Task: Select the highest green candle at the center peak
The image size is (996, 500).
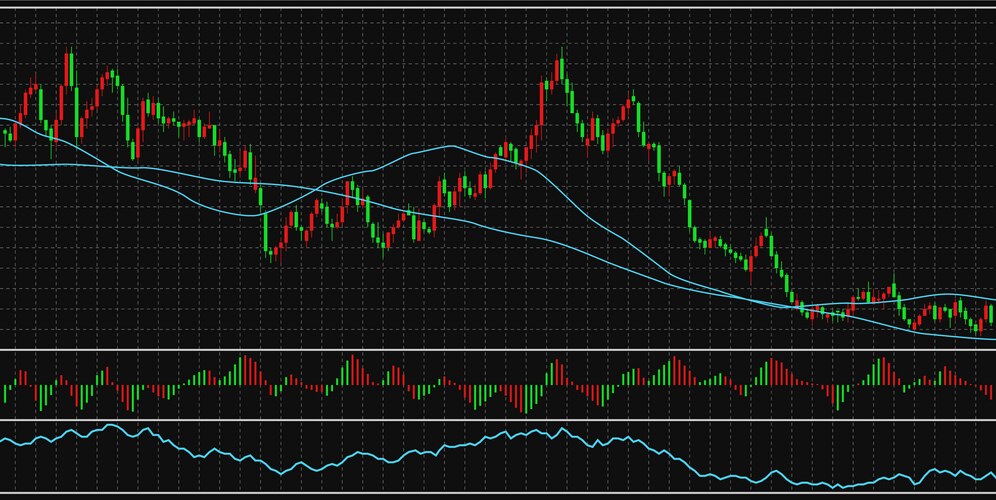Action: click(563, 72)
